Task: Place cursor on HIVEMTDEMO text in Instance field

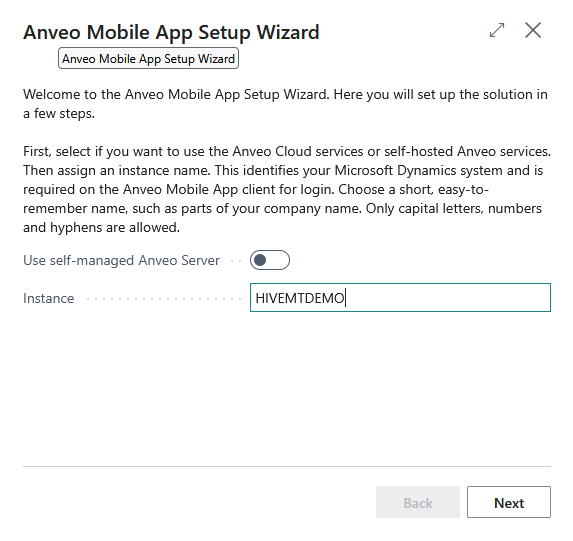Action: (300, 298)
